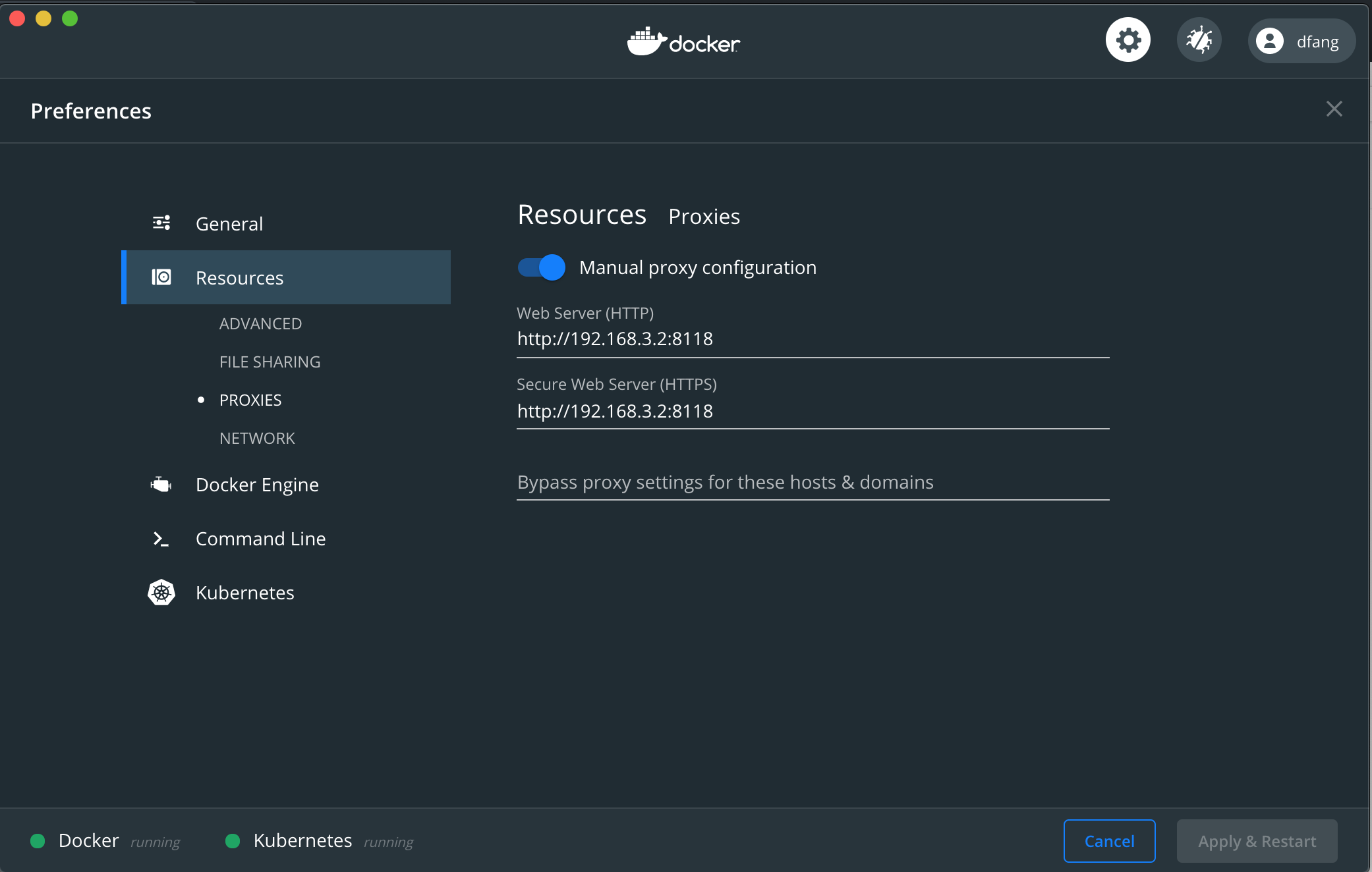Select PROXIES in the sidebar
Image resolution: width=1372 pixels, height=872 pixels.
point(250,400)
